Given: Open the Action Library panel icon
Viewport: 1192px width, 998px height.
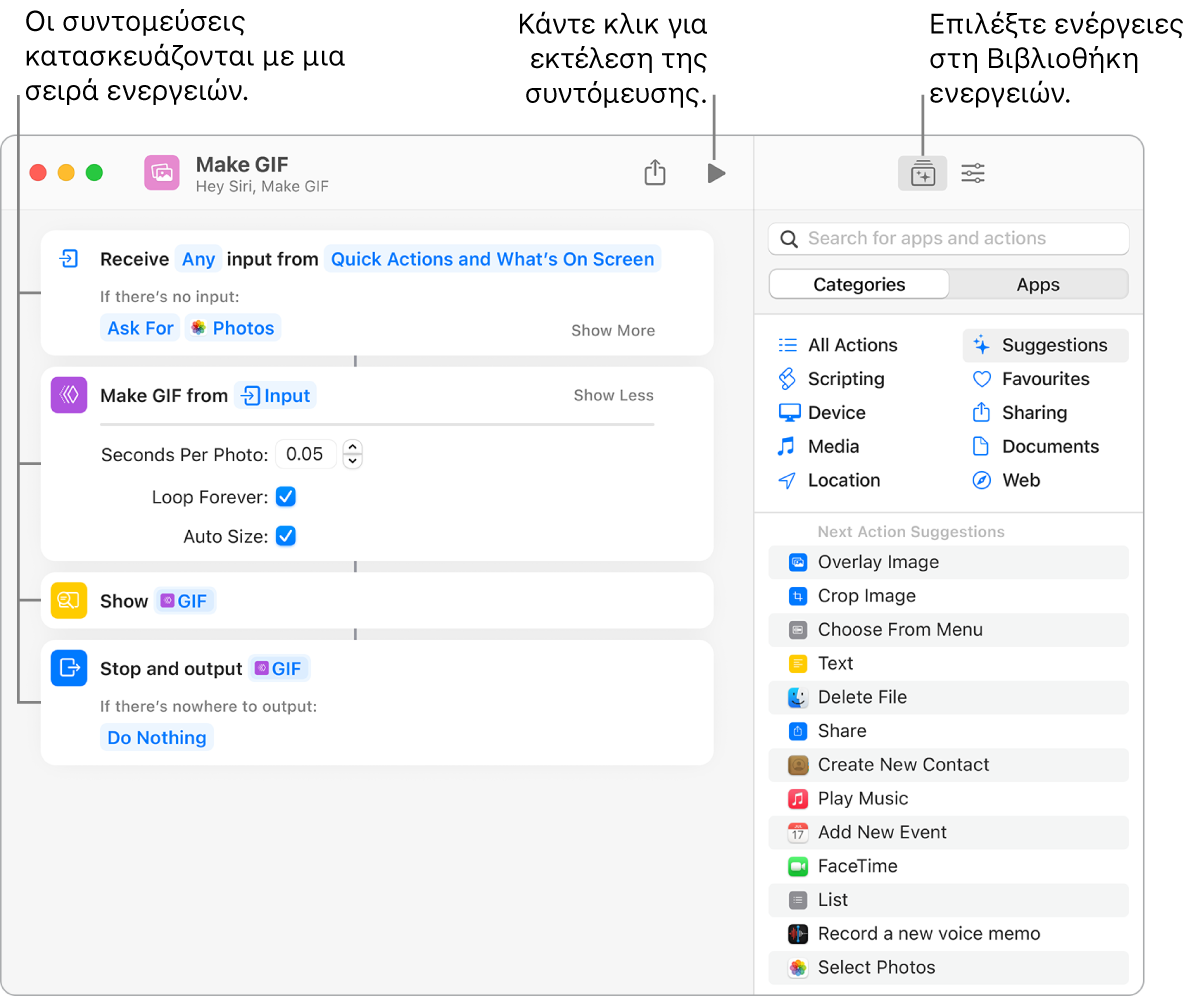Looking at the screenshot, I should pyautogui.click(x=922, y=174).
